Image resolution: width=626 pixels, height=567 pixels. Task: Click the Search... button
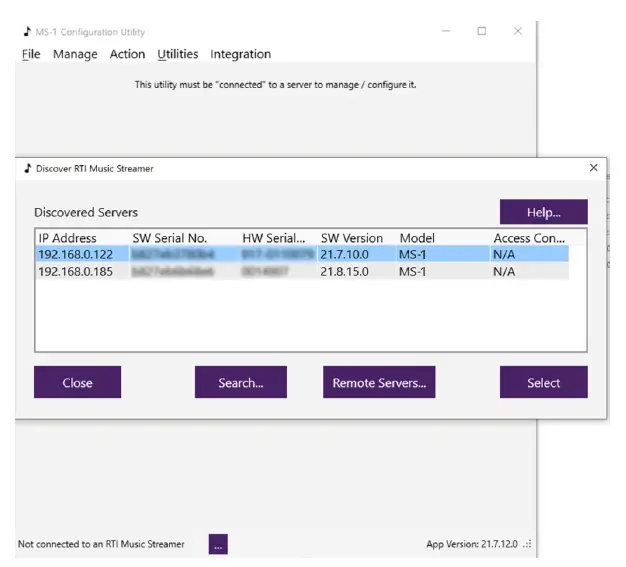(x=240, y=382)
